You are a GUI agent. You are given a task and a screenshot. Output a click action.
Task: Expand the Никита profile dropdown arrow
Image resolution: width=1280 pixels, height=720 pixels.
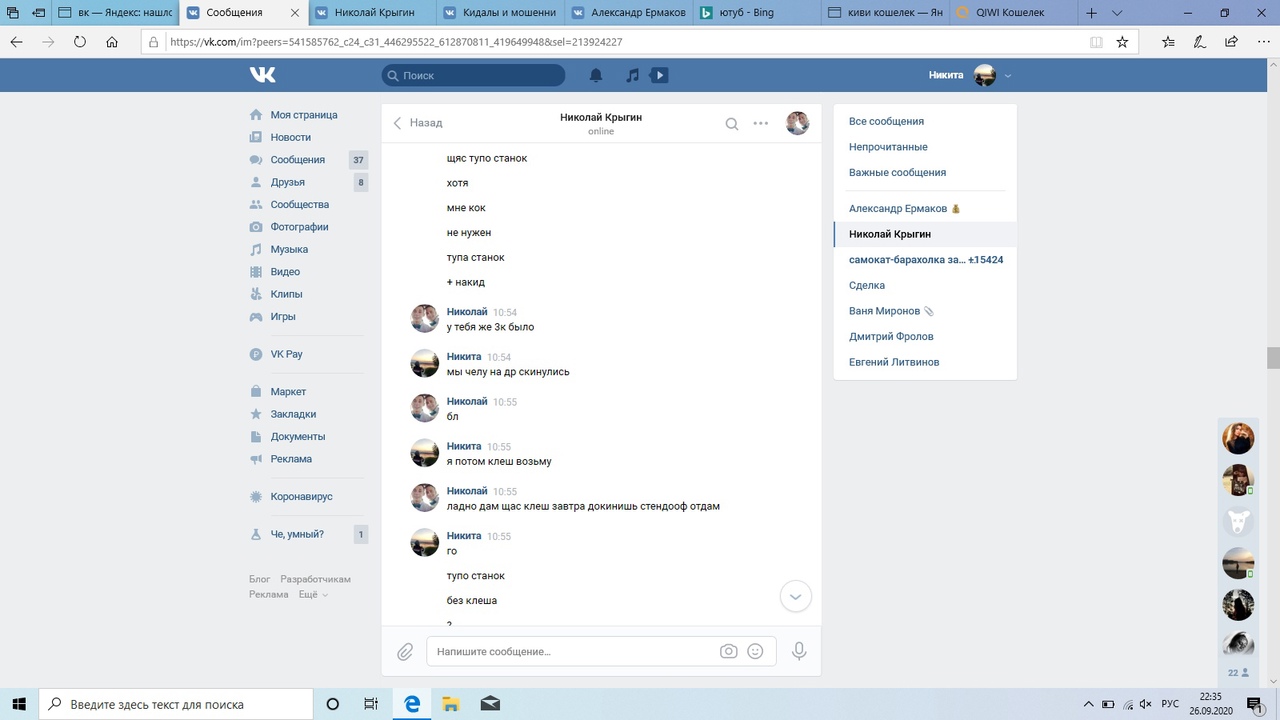(x=1008, y=76)
